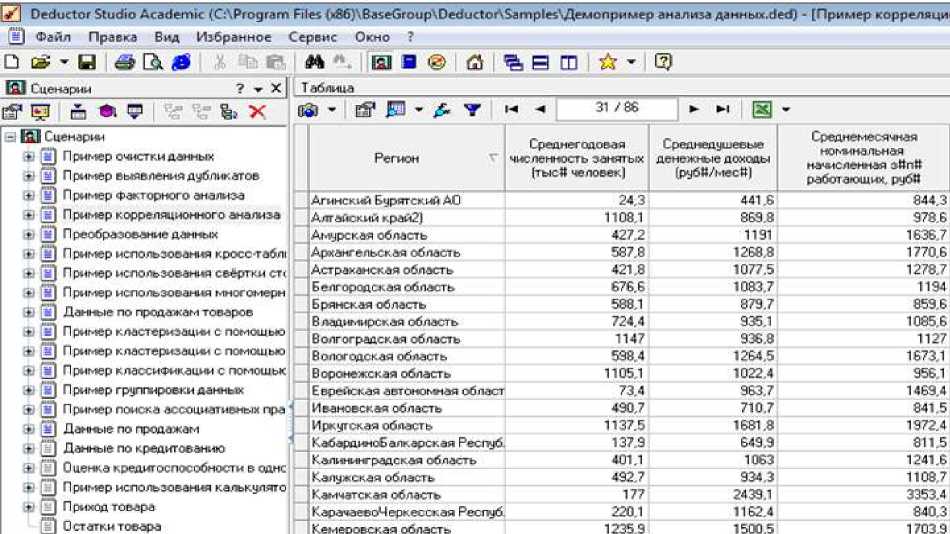Go to the next record arrow
The image size is (950, 534).
[694, 109]
